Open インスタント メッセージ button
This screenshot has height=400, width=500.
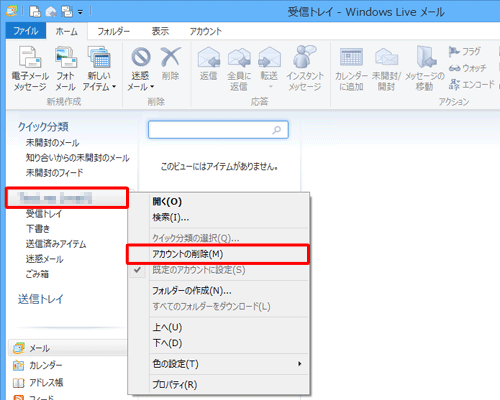(x=305, y=69)
